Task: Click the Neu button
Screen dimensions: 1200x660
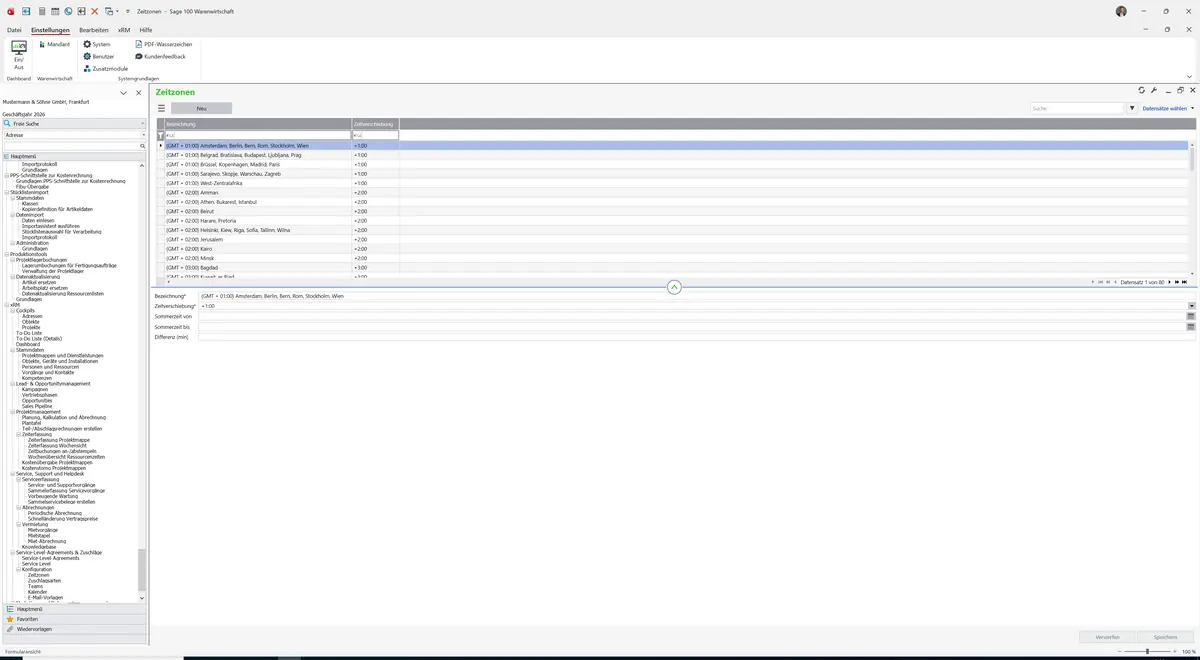Action: [201, 108]
